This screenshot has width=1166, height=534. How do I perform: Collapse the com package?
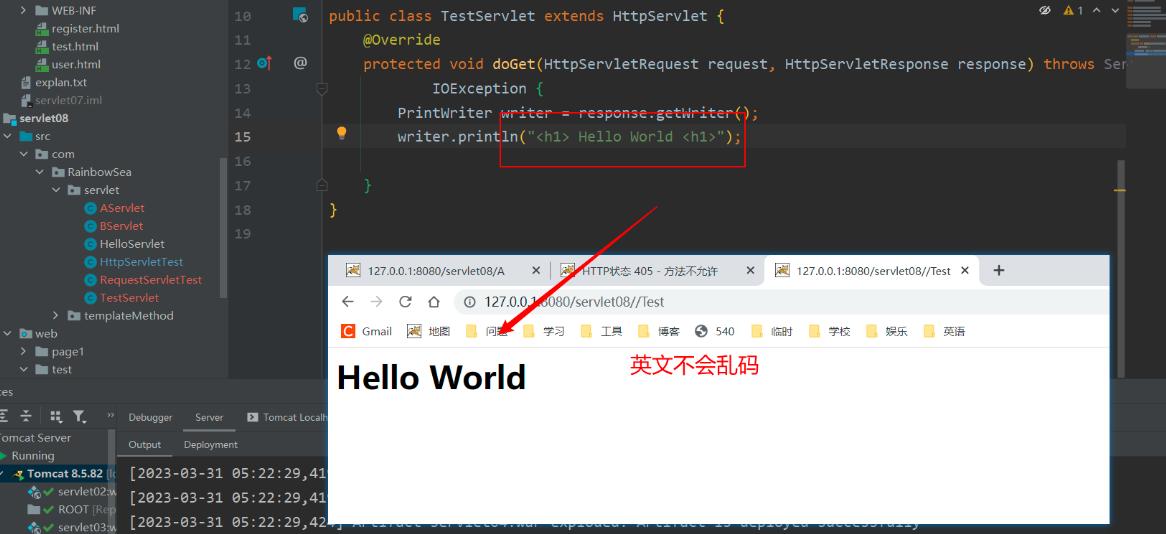coord(24,154)
